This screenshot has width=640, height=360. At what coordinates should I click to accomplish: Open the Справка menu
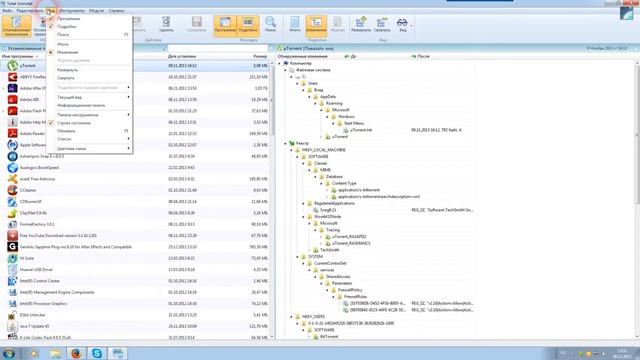point(116,11)
